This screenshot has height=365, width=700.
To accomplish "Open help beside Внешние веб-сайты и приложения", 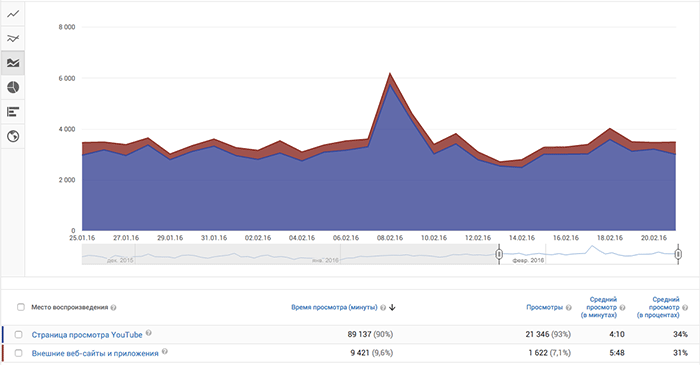I will coord(165,352).
